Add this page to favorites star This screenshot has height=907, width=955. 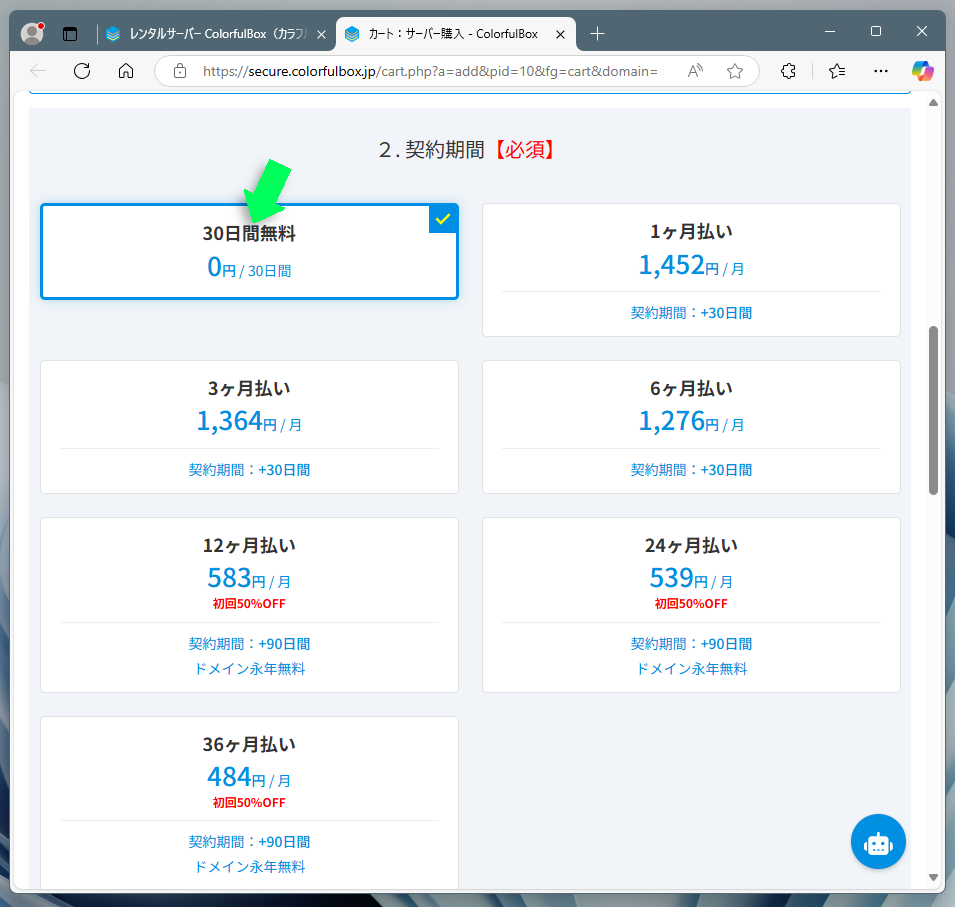click(735, 71)
